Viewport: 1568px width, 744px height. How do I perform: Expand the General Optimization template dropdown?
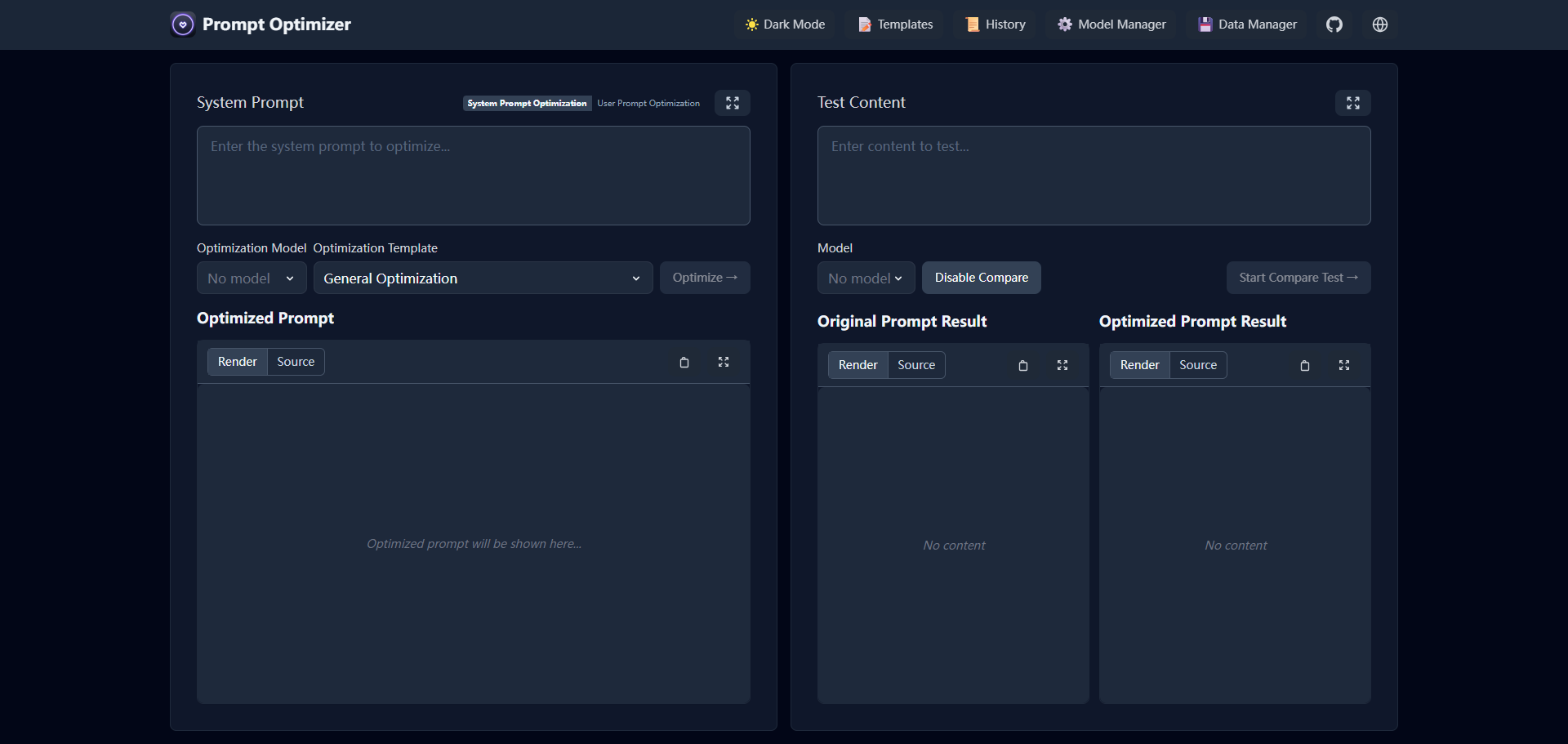pyautogui.click(x=482, y=278)
